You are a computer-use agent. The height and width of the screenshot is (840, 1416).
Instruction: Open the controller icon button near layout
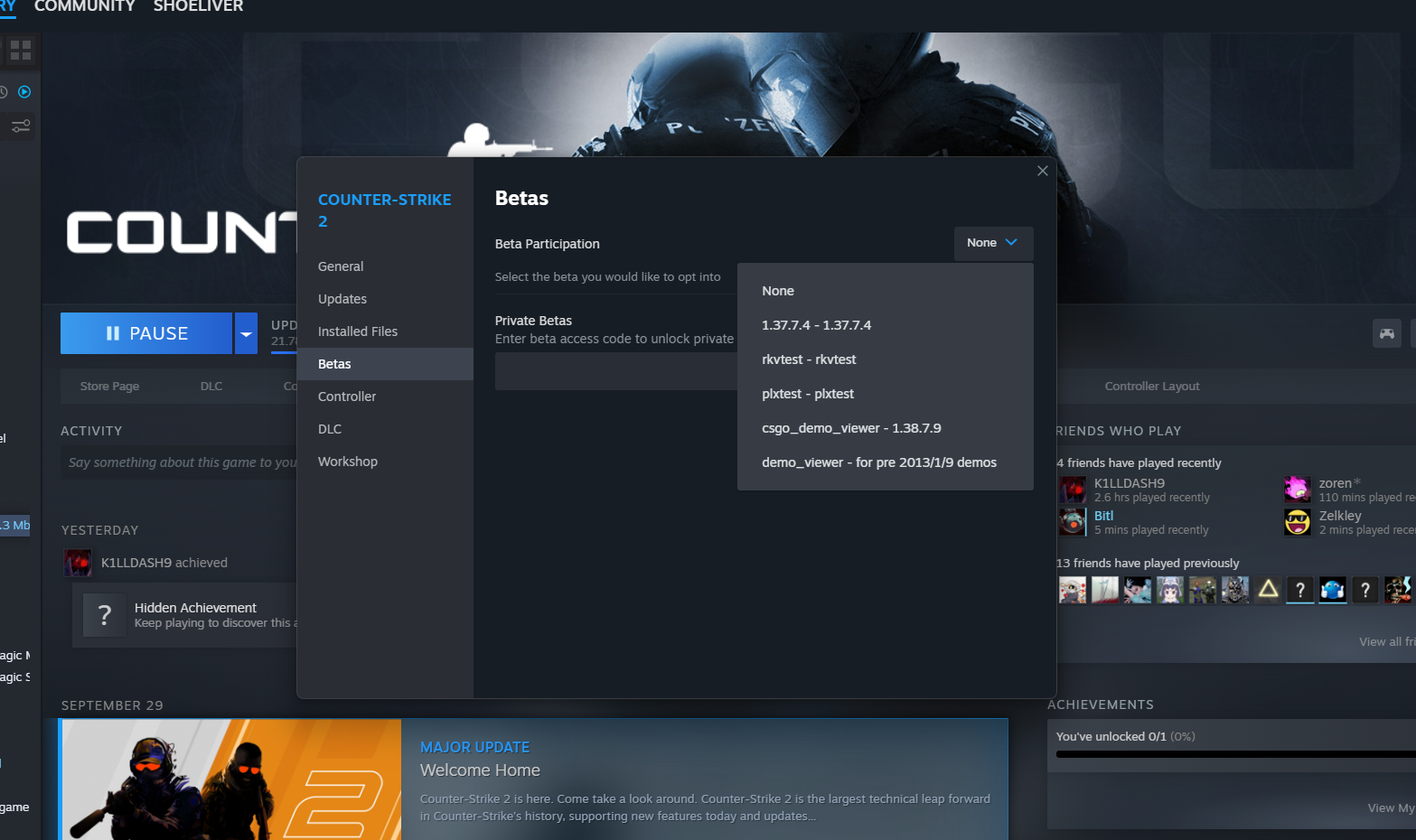1386,334
